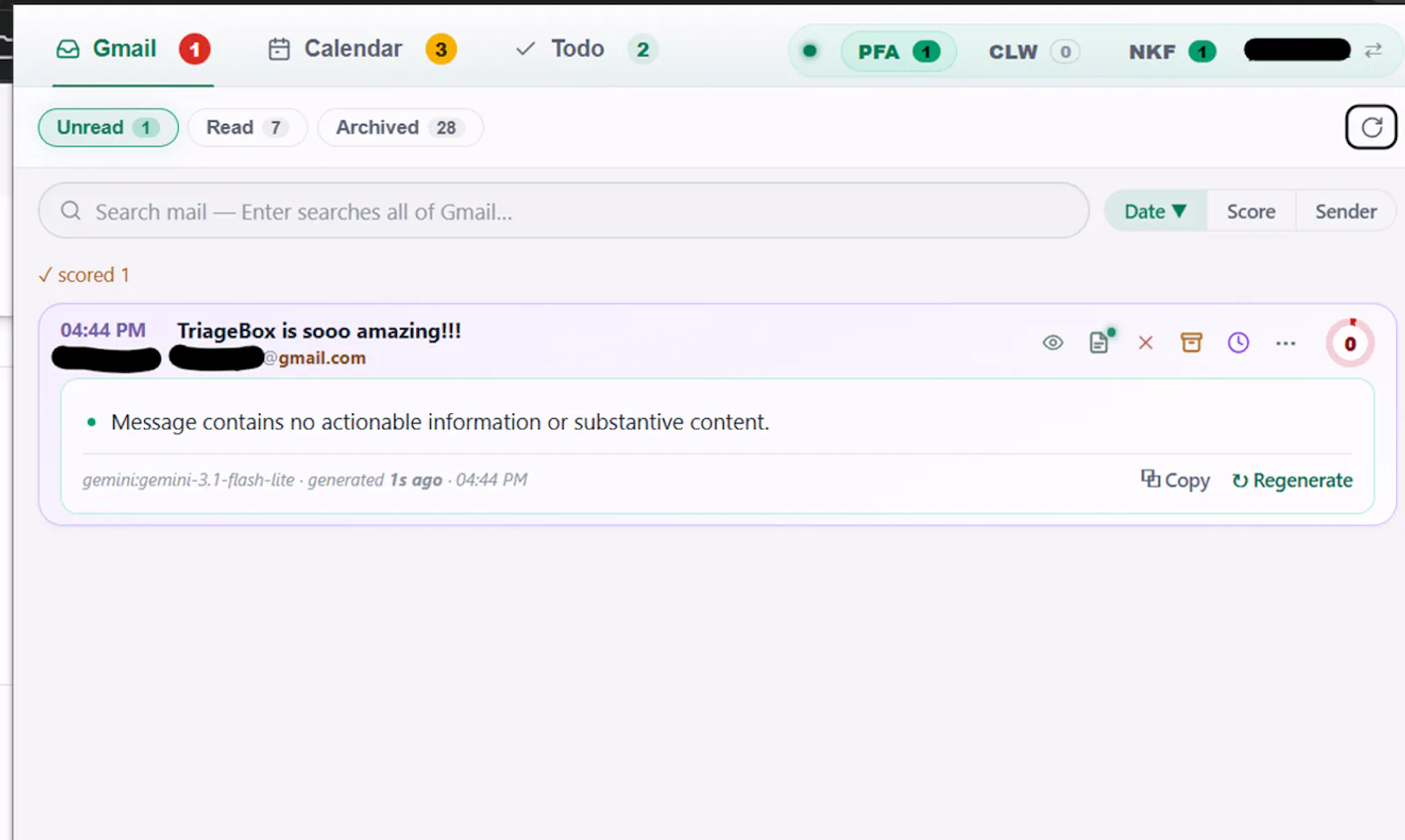The image size is (1405, 840).
Task: Sort emails by Sender
Action: 1345,212
